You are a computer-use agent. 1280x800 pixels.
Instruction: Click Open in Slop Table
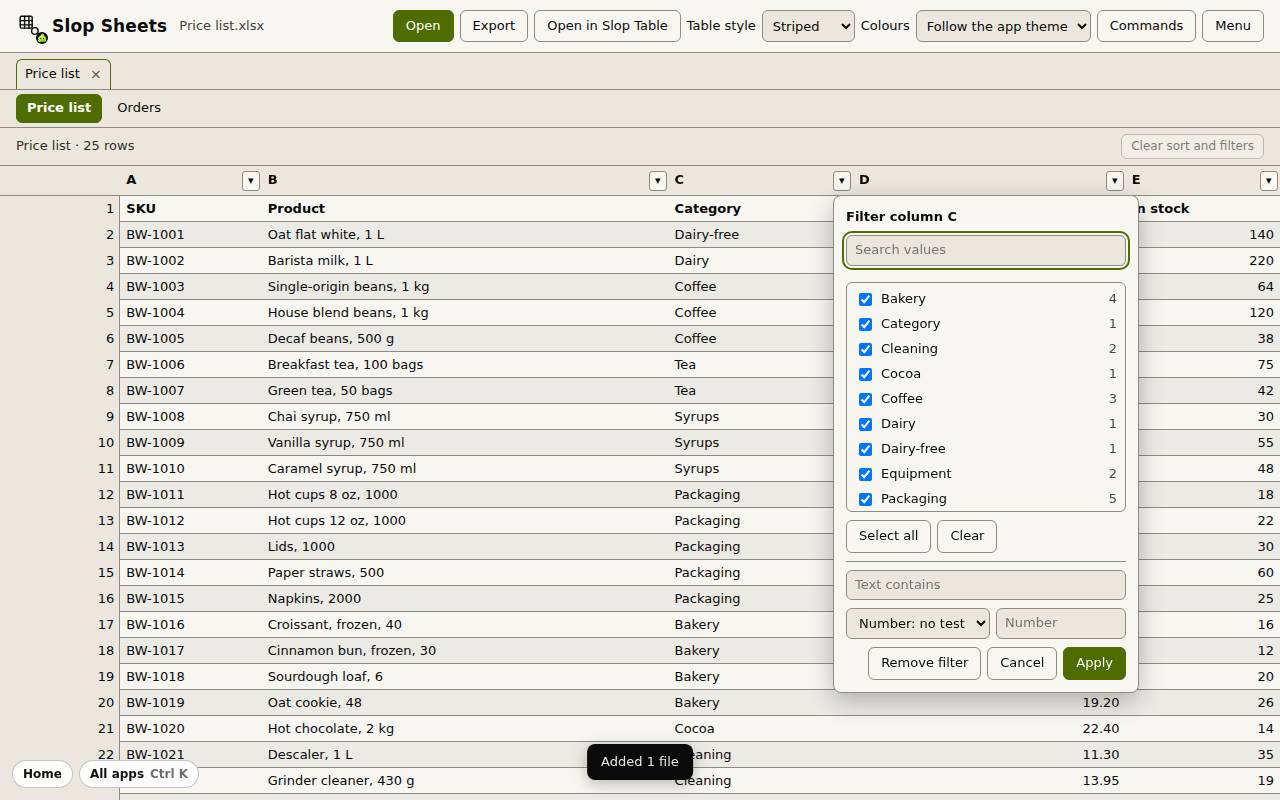click(x=608, y=26)
